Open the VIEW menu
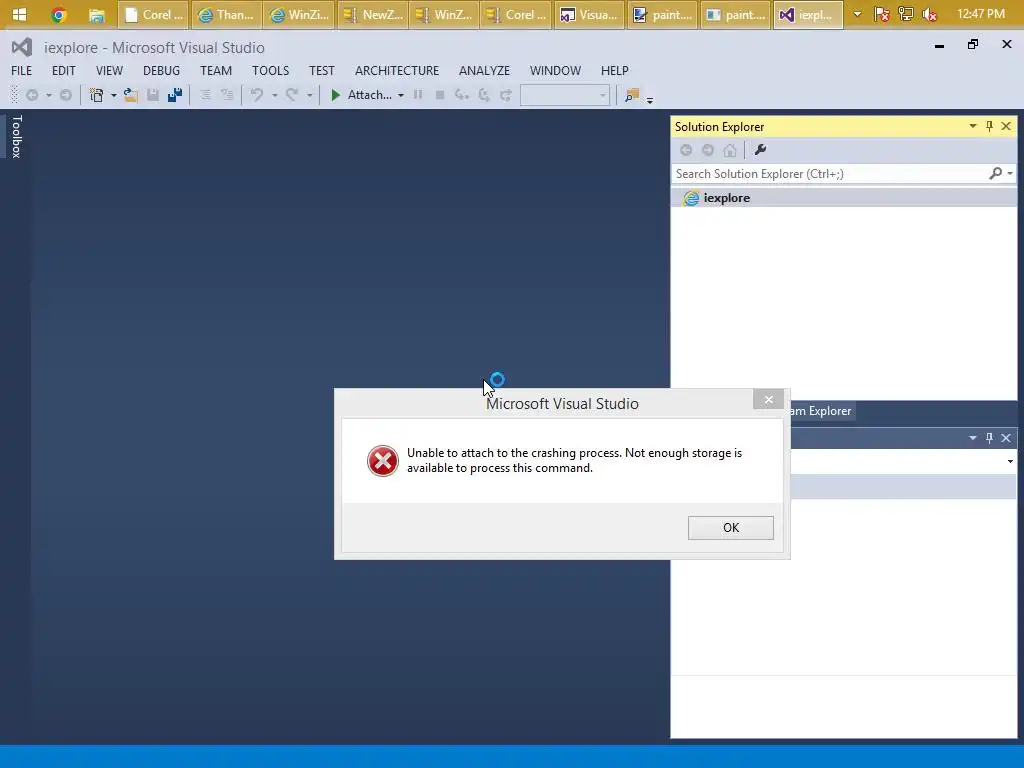Viewport: 1024px width, 768px height. [x=109, y=71]
